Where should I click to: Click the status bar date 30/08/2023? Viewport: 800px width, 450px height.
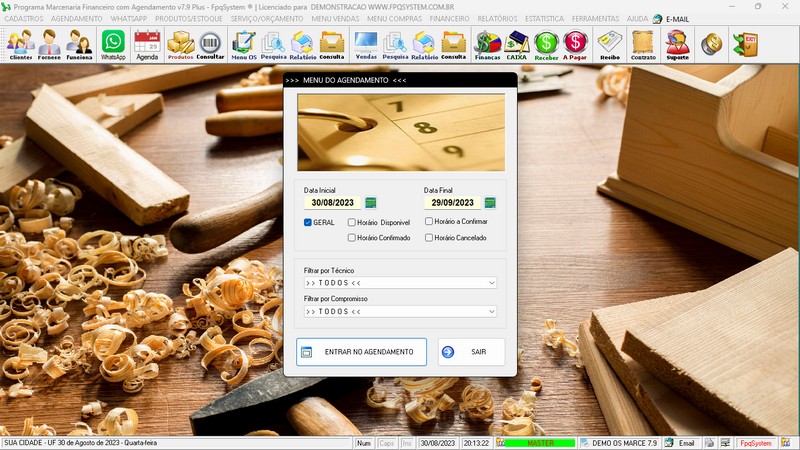coord(438,443)
